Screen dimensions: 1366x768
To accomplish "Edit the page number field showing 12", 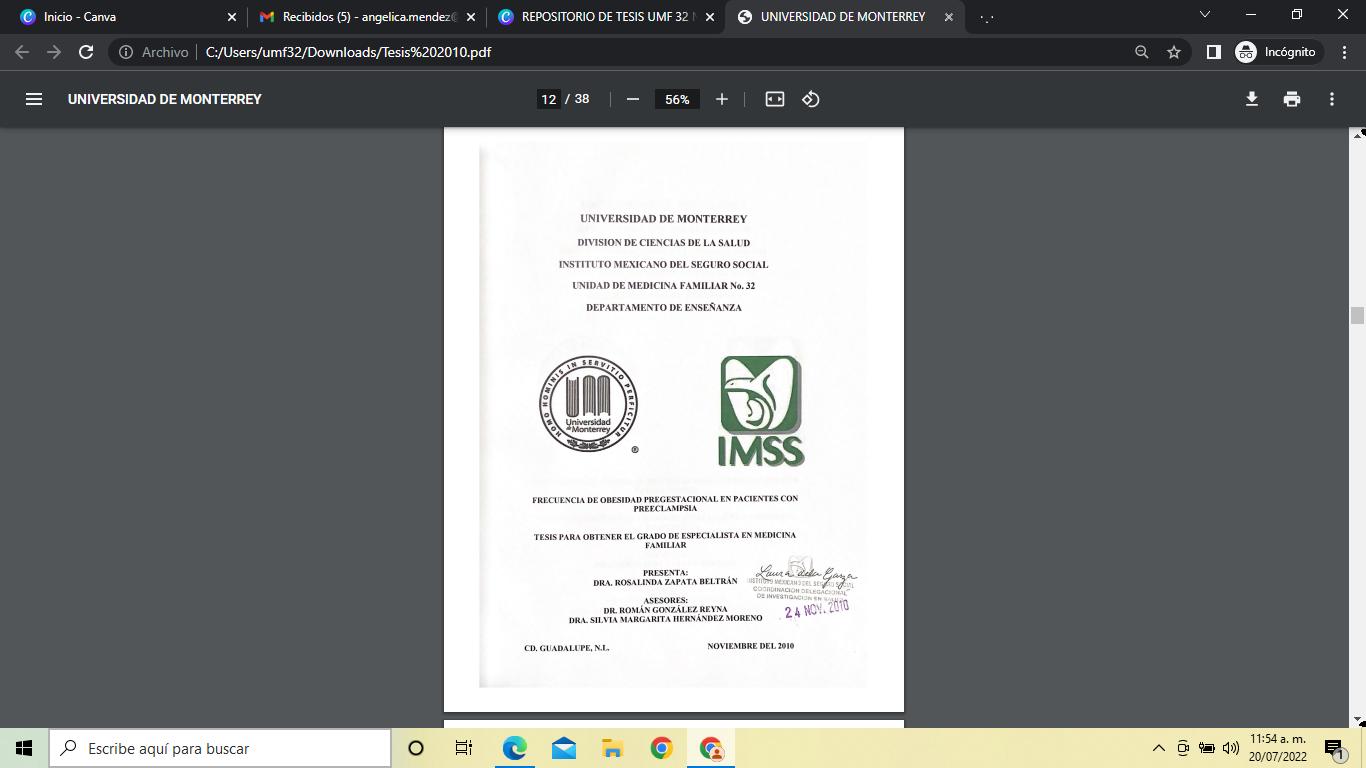I will click(x=548, y=99).
